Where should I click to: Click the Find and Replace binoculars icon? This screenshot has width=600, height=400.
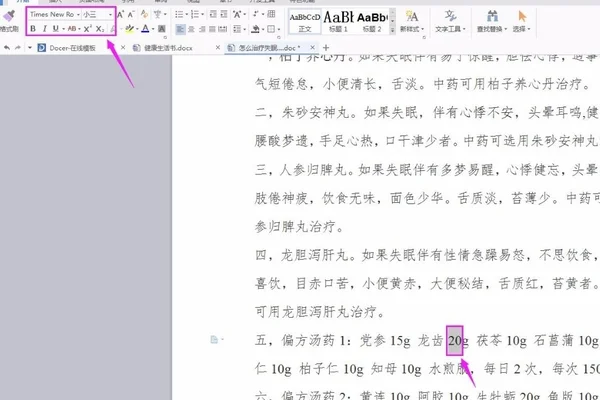[x=492, y=16]
